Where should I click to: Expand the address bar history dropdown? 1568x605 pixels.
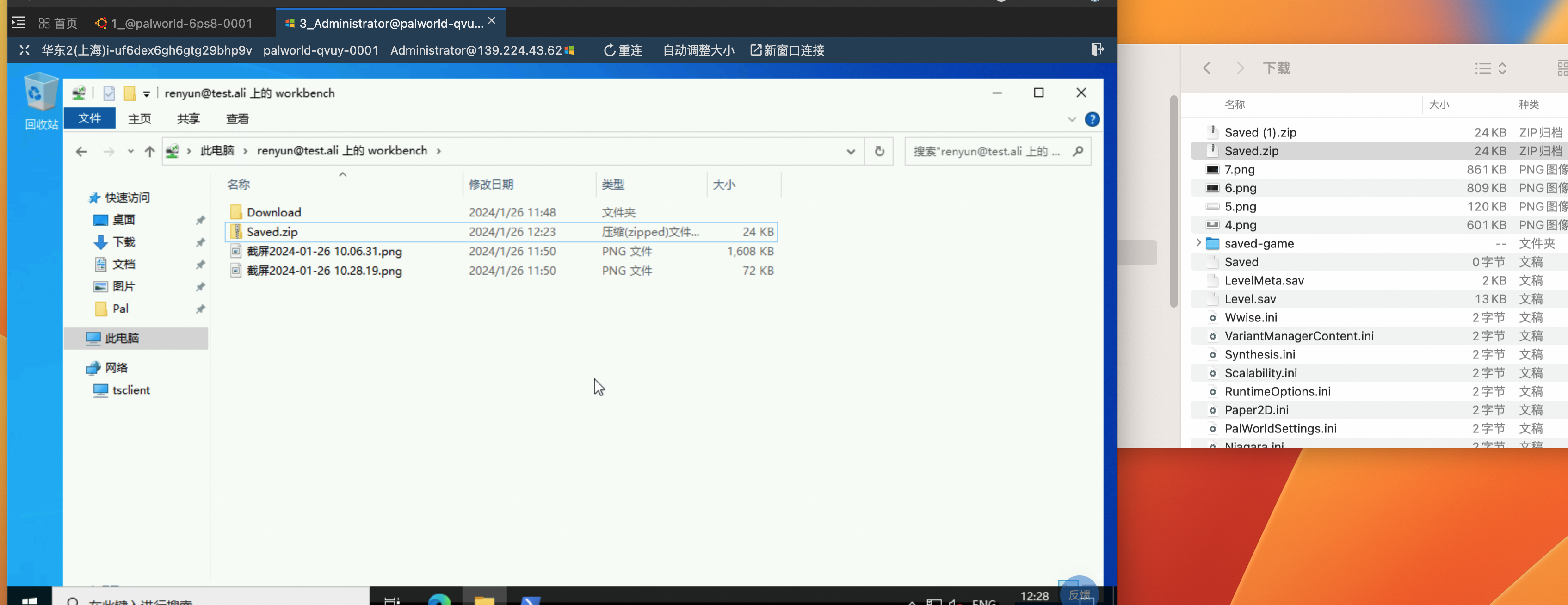pos(850,152)
